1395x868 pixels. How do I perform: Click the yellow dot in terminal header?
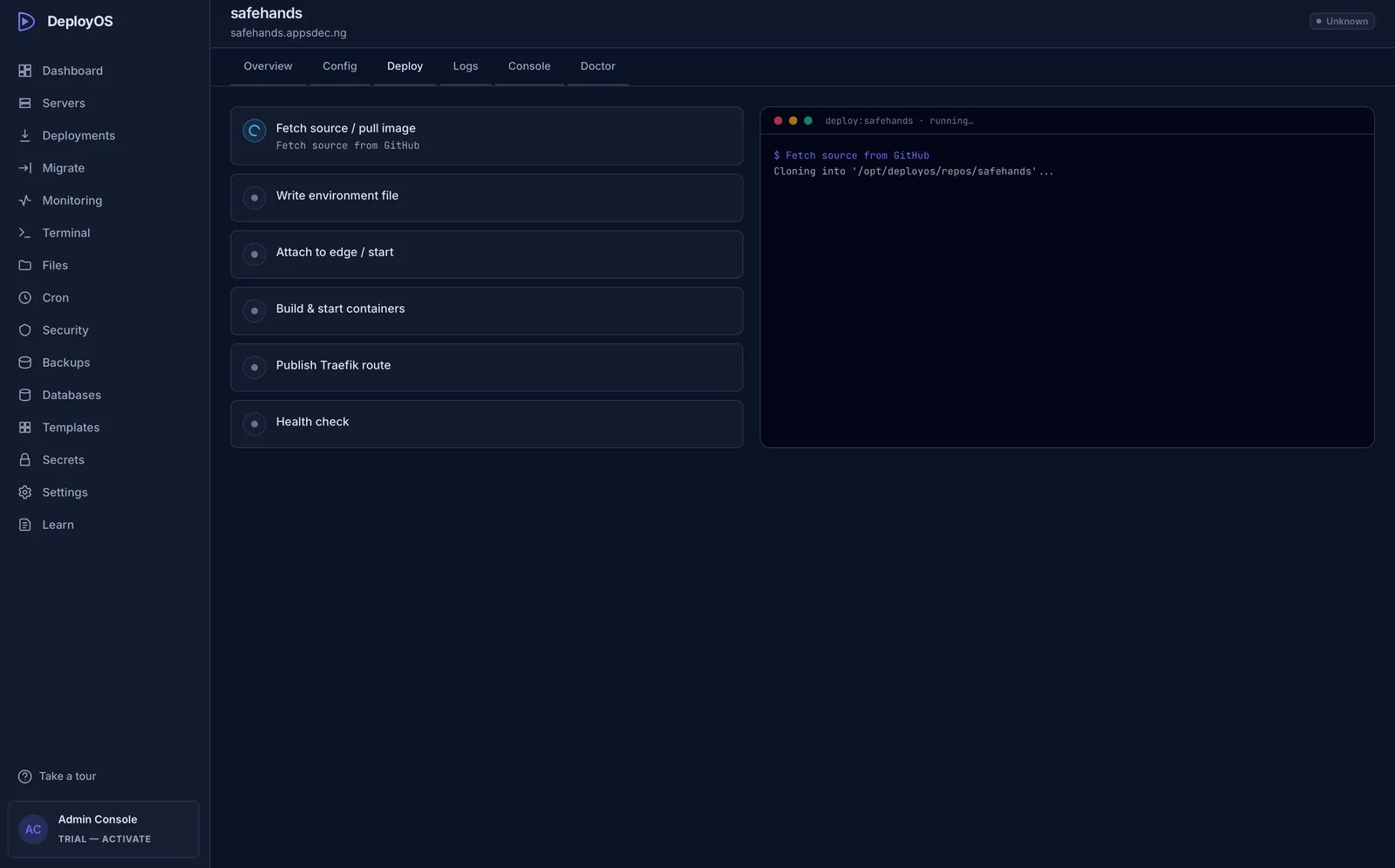pyautogui.click(x=793, y=121)
